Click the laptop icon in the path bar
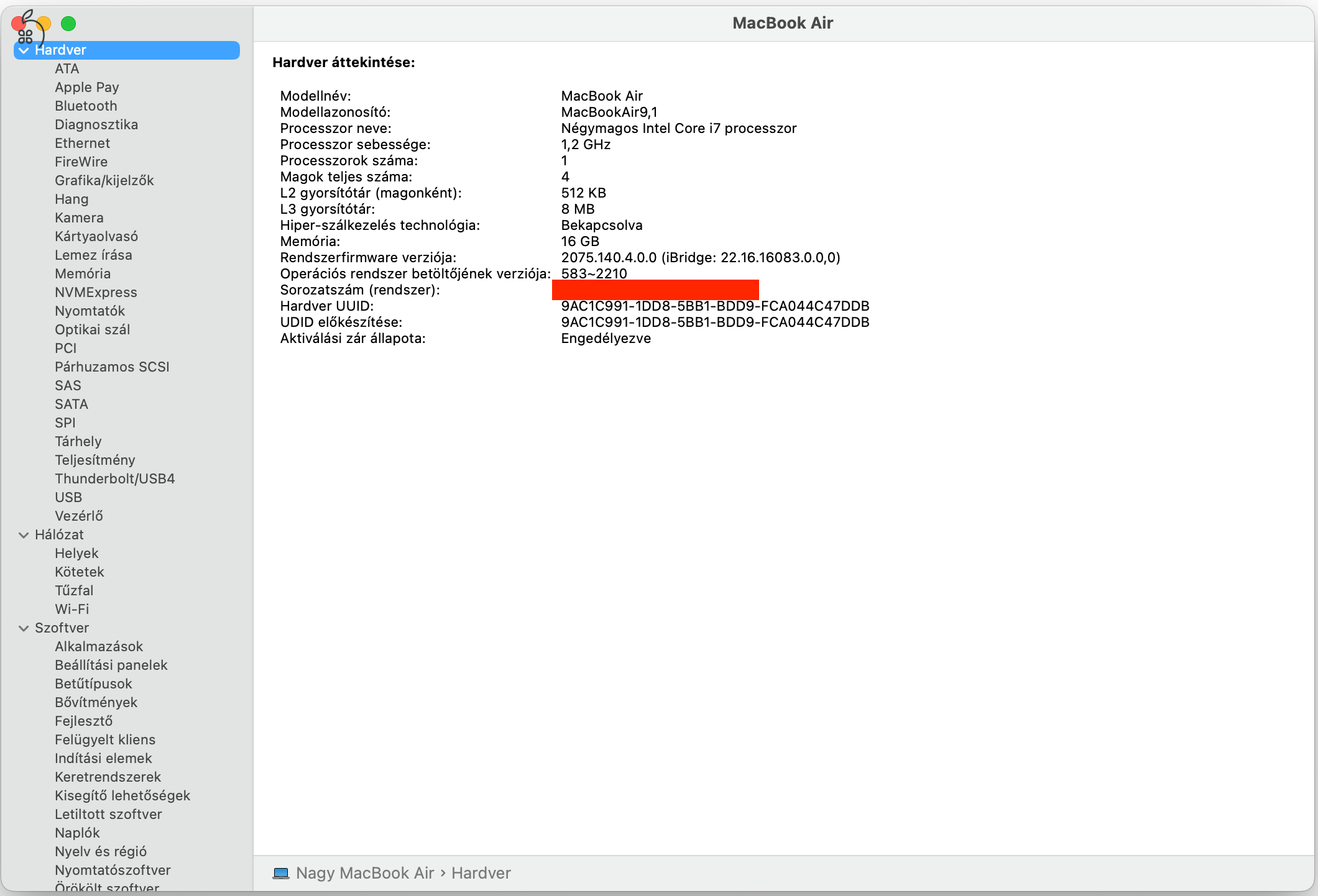Screen dimensions: 1318x896 point(281,873)
